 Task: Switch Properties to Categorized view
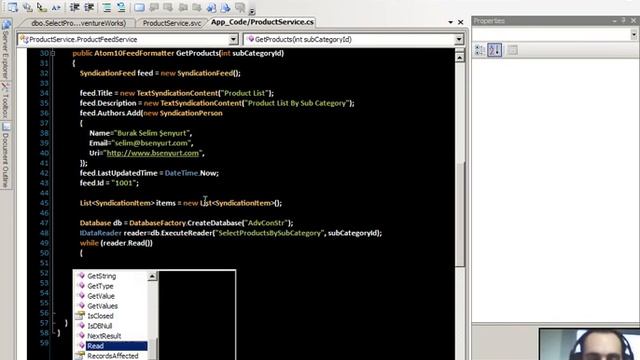click(x=480, y=50)
